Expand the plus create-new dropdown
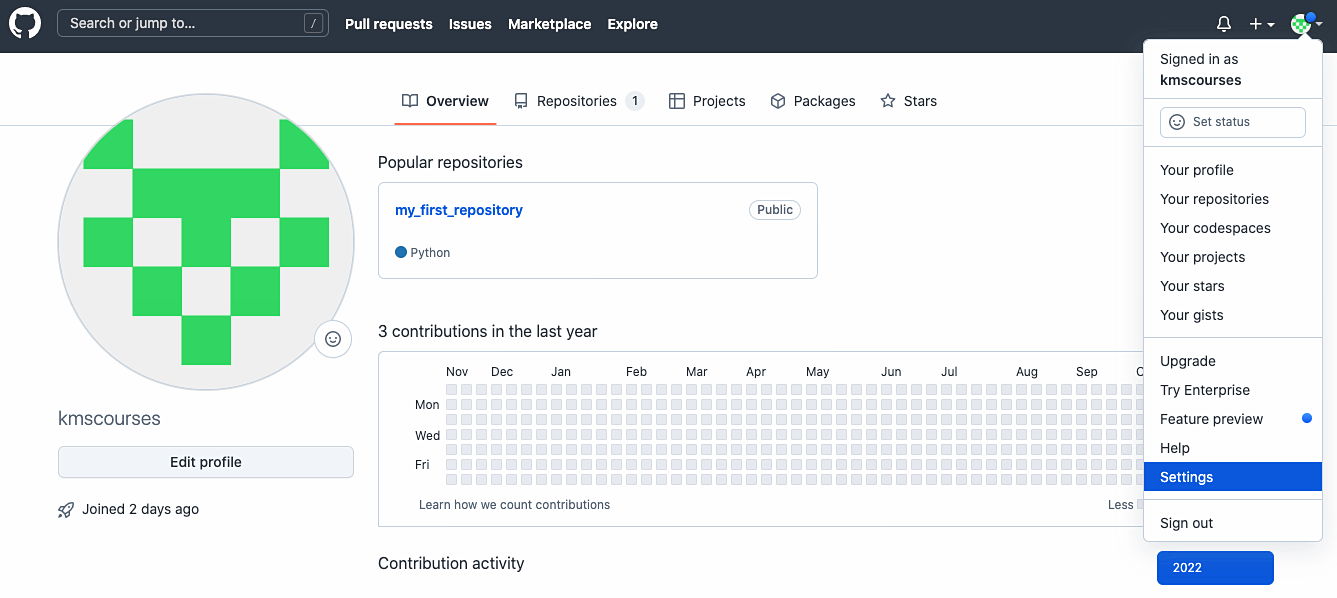 1262,23
